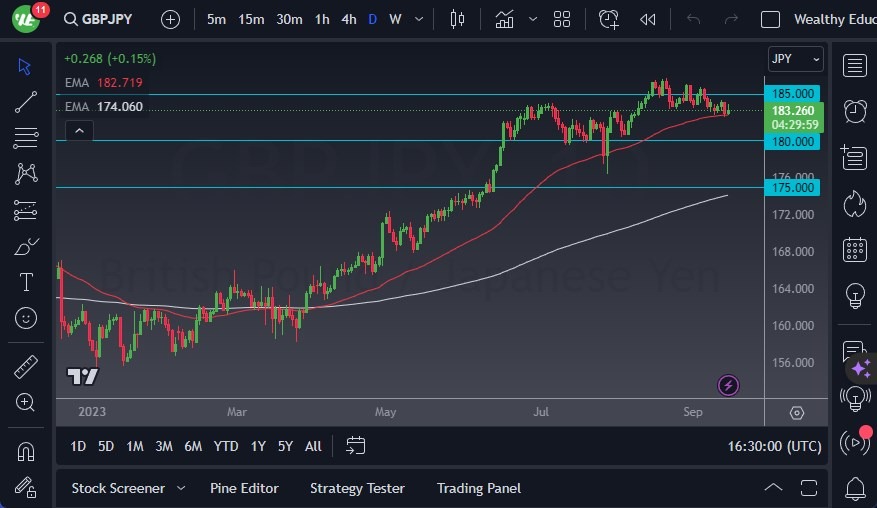
Task: Expand the time interval dropdown arrow
Action: point(421,19)
